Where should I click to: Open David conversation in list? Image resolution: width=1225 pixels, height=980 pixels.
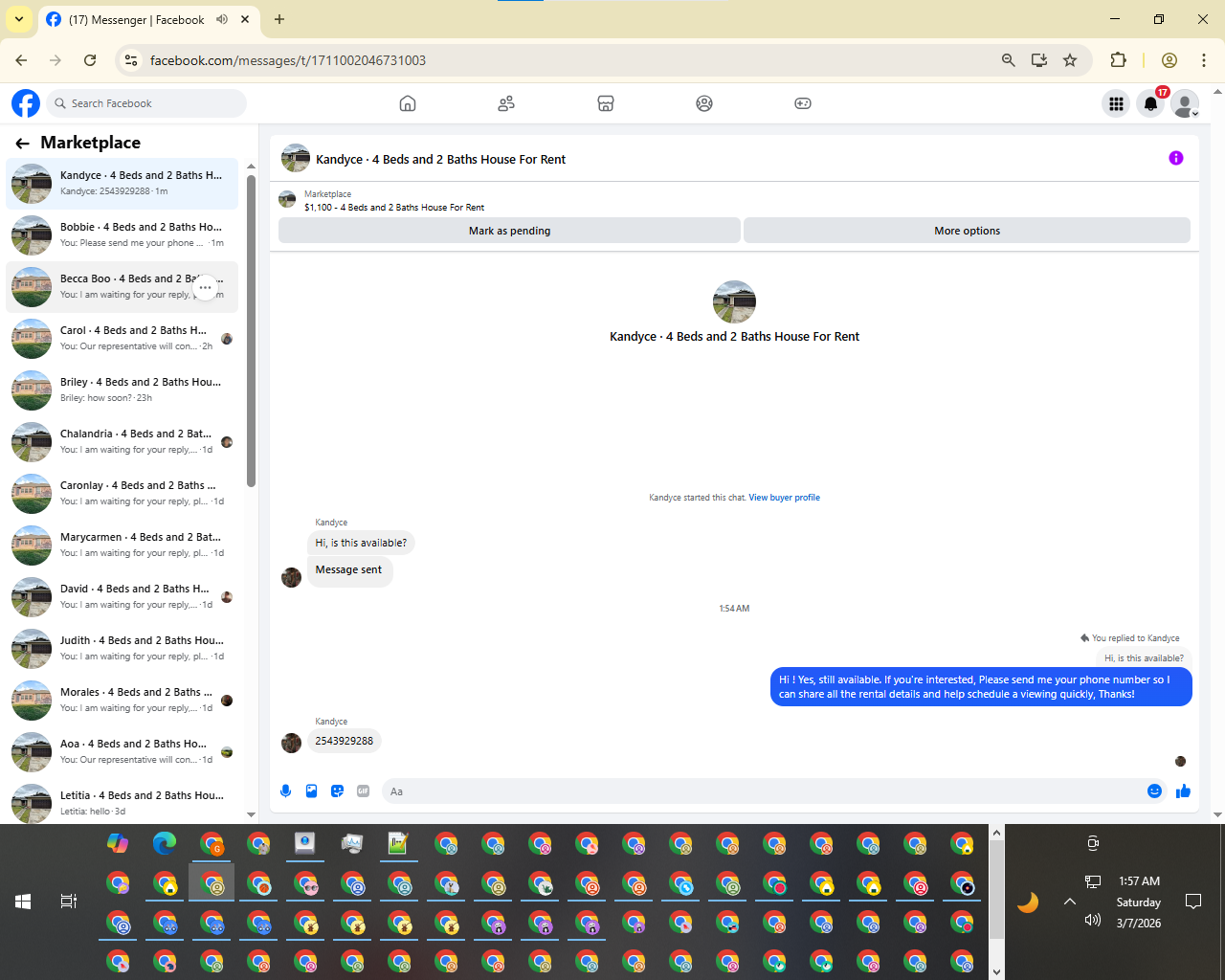click(122, 597)
